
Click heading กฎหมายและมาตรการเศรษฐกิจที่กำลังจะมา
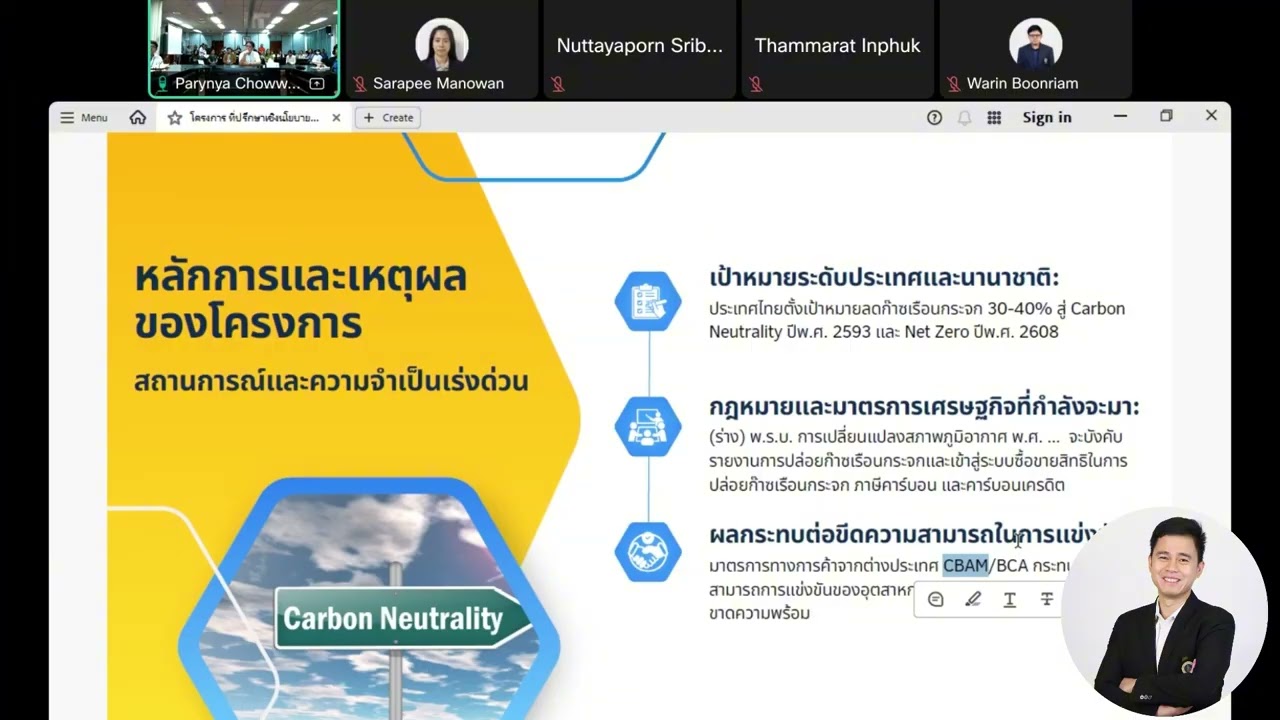(924, 406)
